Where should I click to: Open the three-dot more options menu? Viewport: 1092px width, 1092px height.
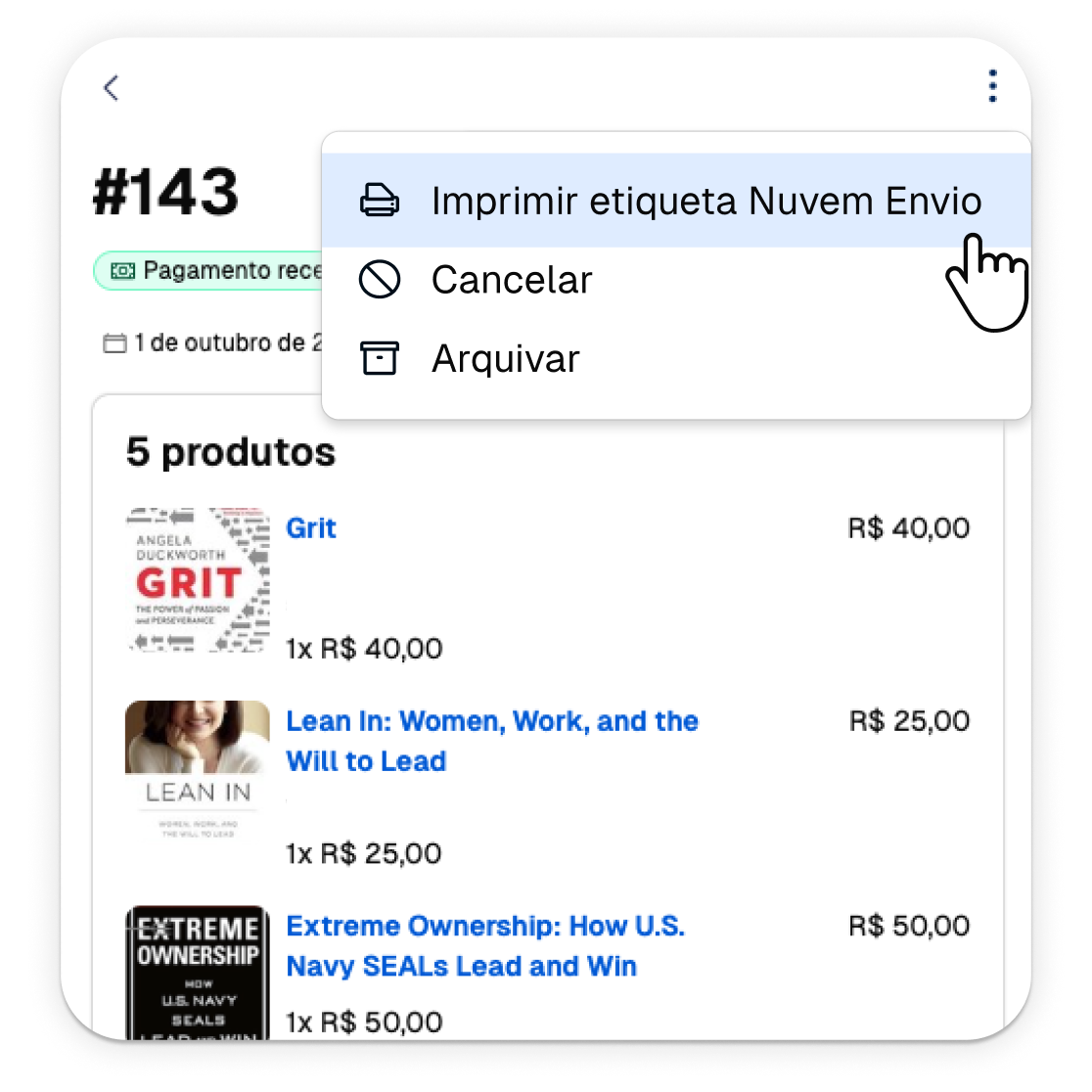tap(992, 86)
